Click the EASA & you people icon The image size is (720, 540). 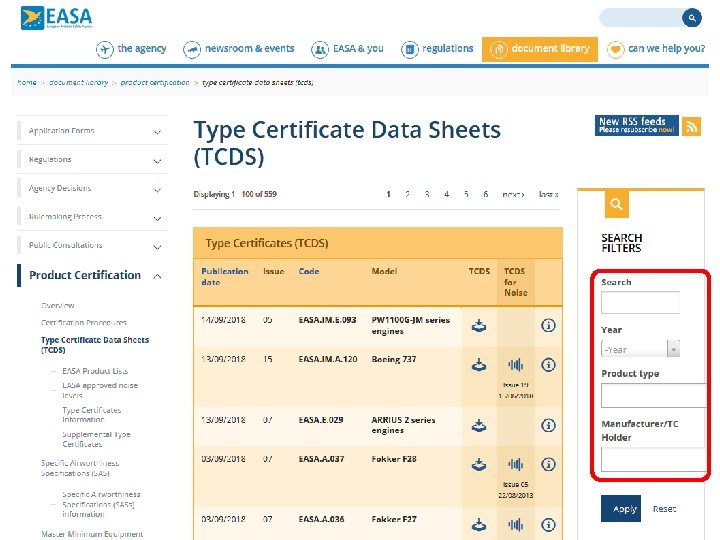(x=320, y=49)
